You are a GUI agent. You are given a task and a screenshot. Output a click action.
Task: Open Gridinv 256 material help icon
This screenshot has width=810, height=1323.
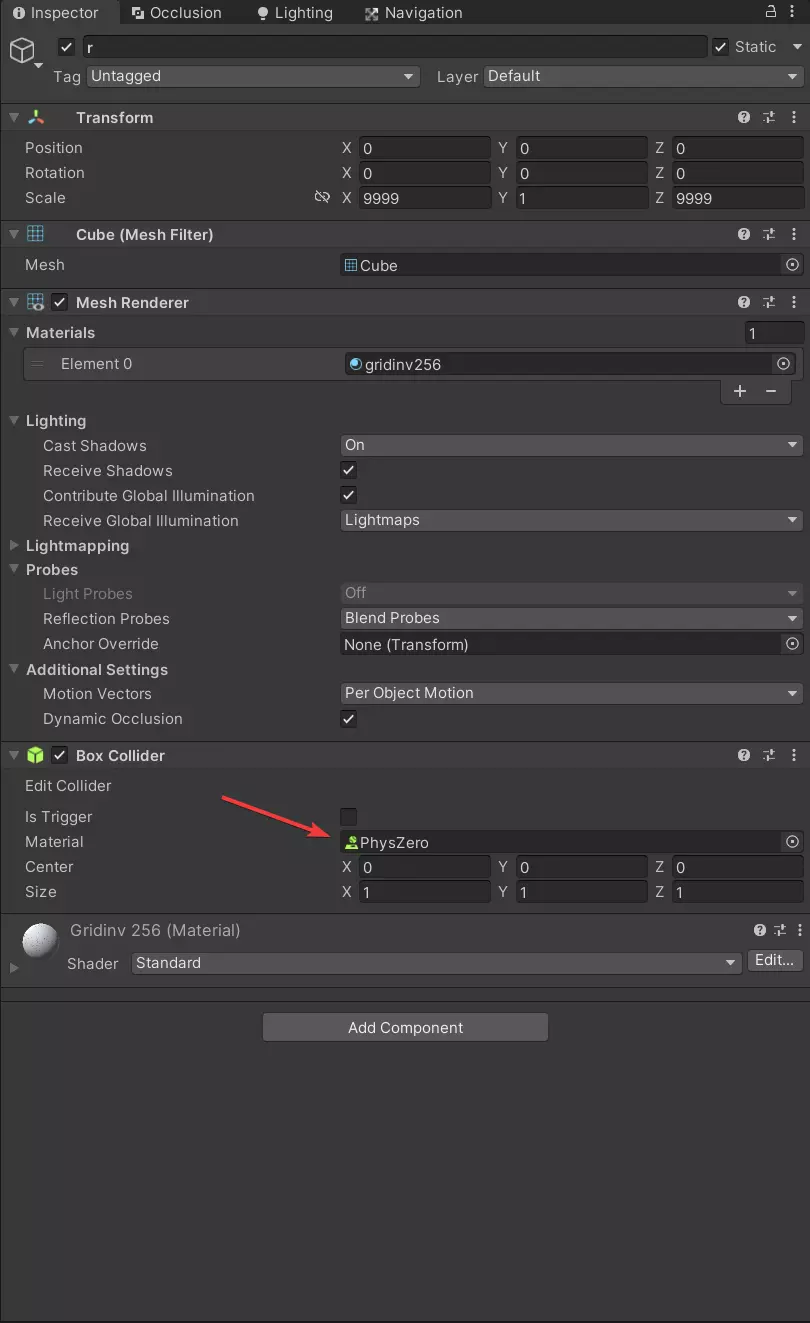(760, 931)
